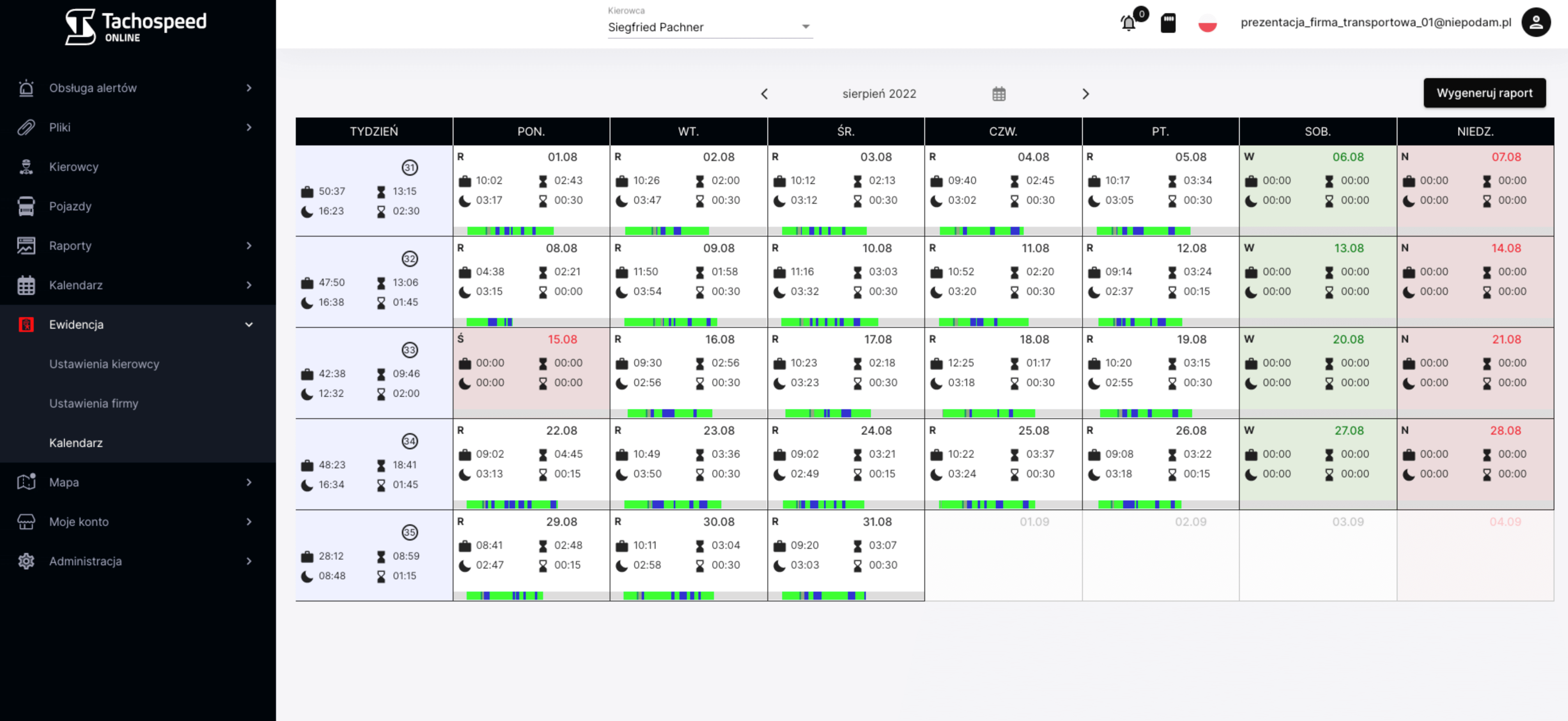Click week 33 circled number

(x=410, y=350)
